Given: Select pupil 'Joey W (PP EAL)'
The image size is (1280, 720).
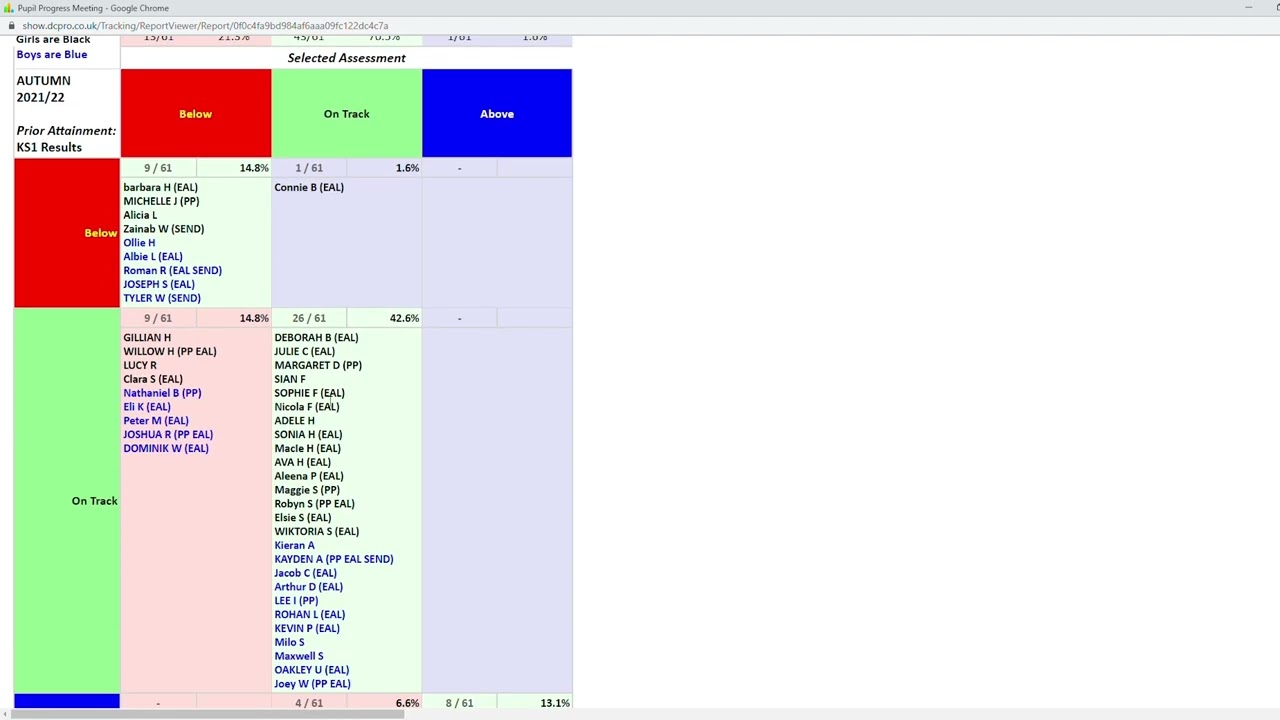Looking at the screenshot, I should (313, 684).
